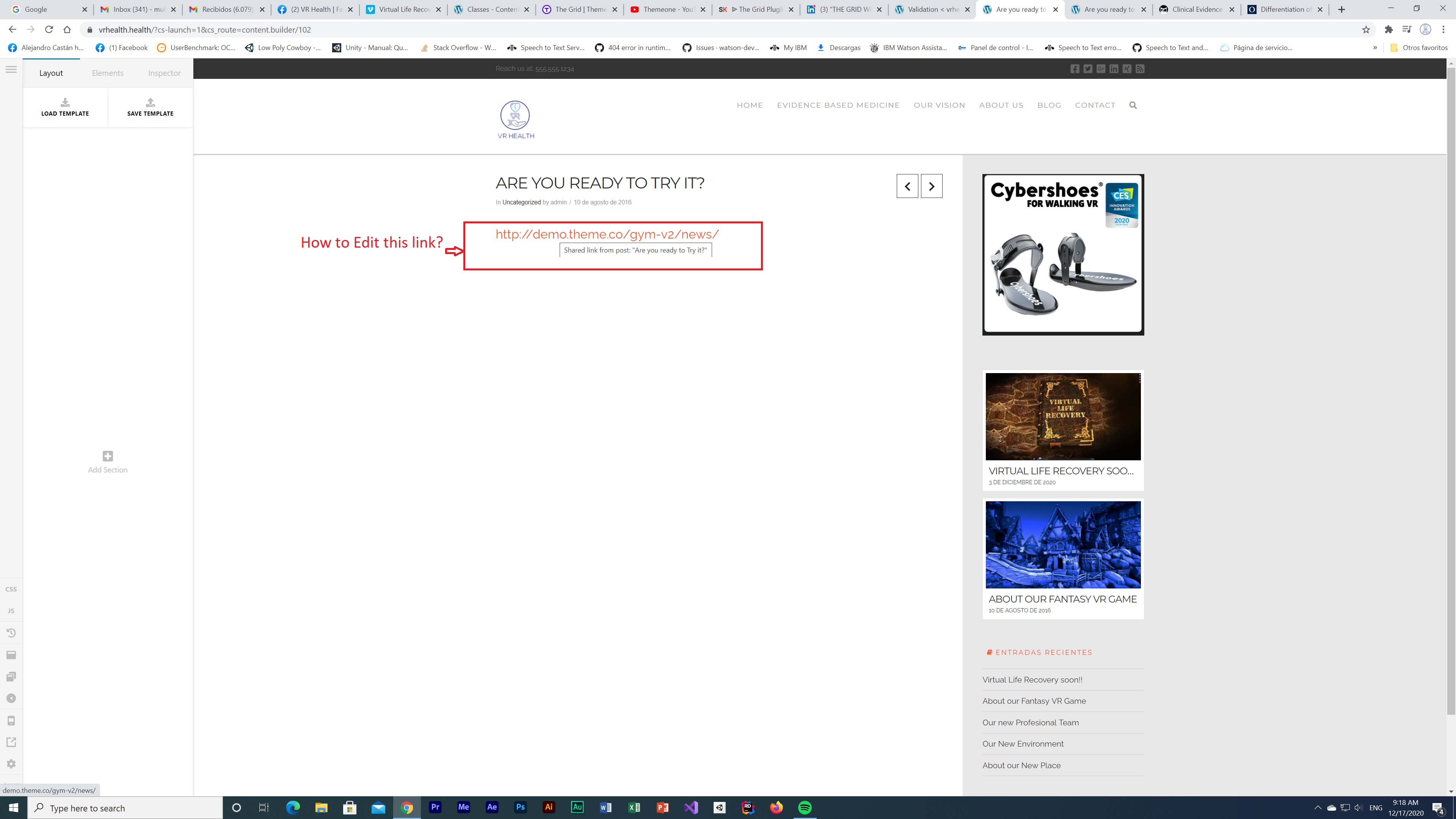Screen dimensions: 1456x819
Task: Switch to the Clinical Evidence tab
Action: point(1197,9)
